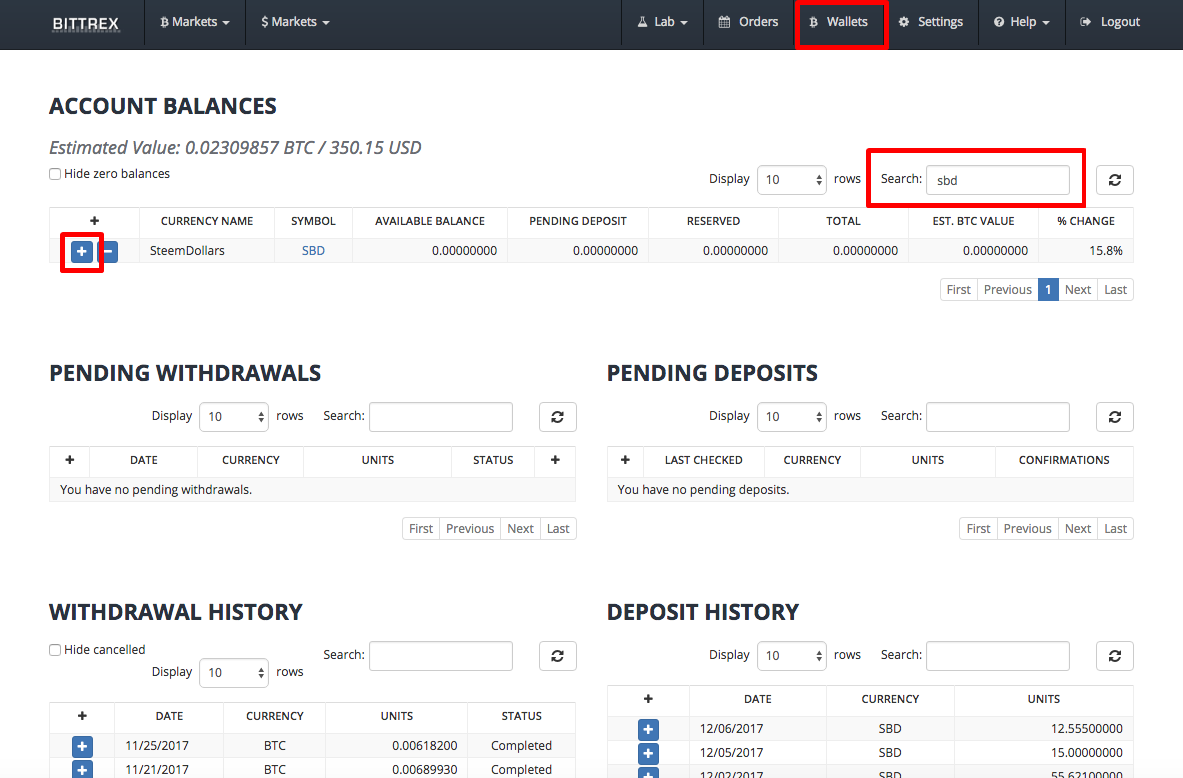Toggle Hide cancelled checkbox
This screenshot has height=778, width=1183.
tap(55, 650)
